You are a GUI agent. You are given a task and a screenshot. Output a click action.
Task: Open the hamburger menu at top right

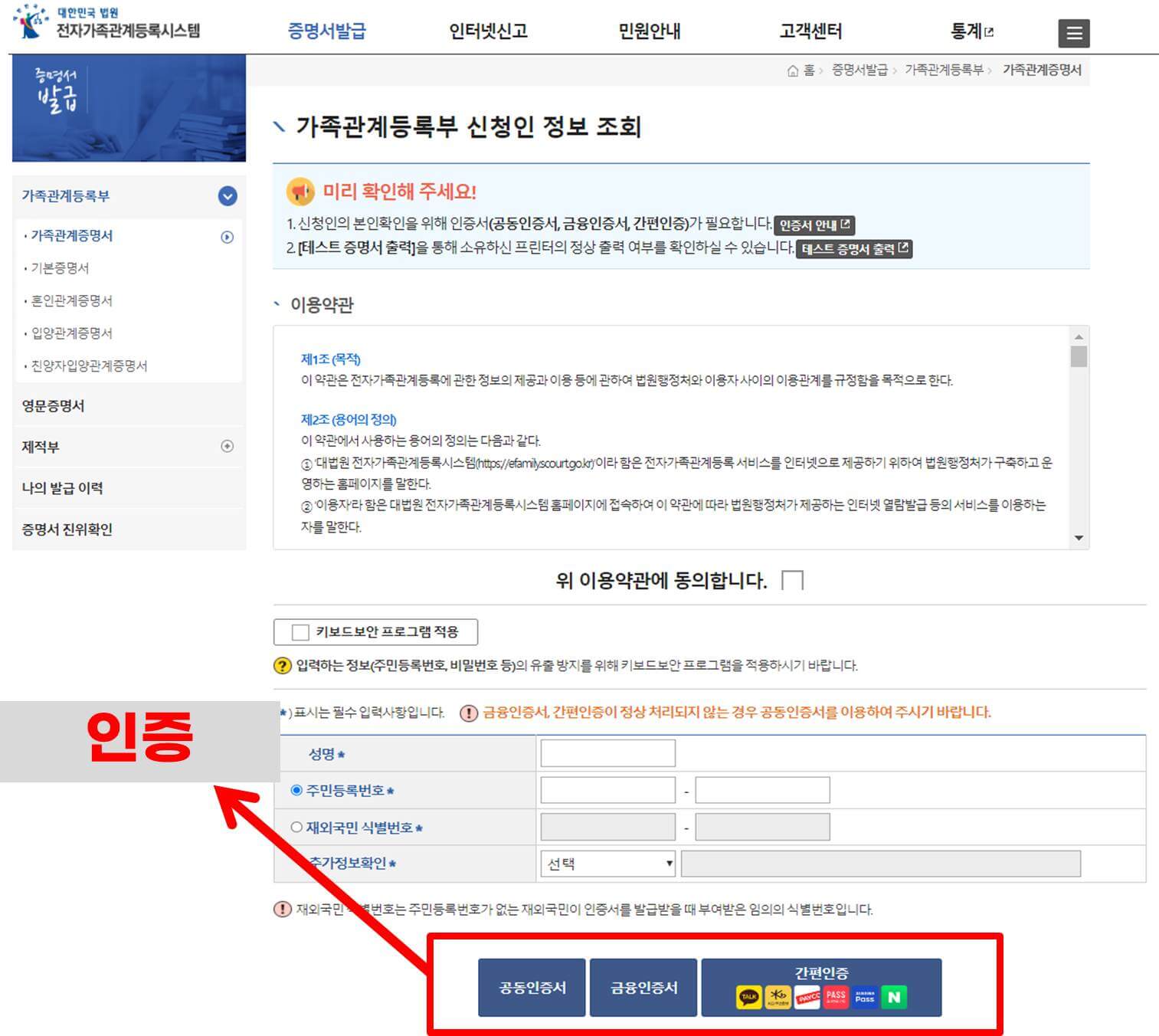click(x=1074, y=33)
